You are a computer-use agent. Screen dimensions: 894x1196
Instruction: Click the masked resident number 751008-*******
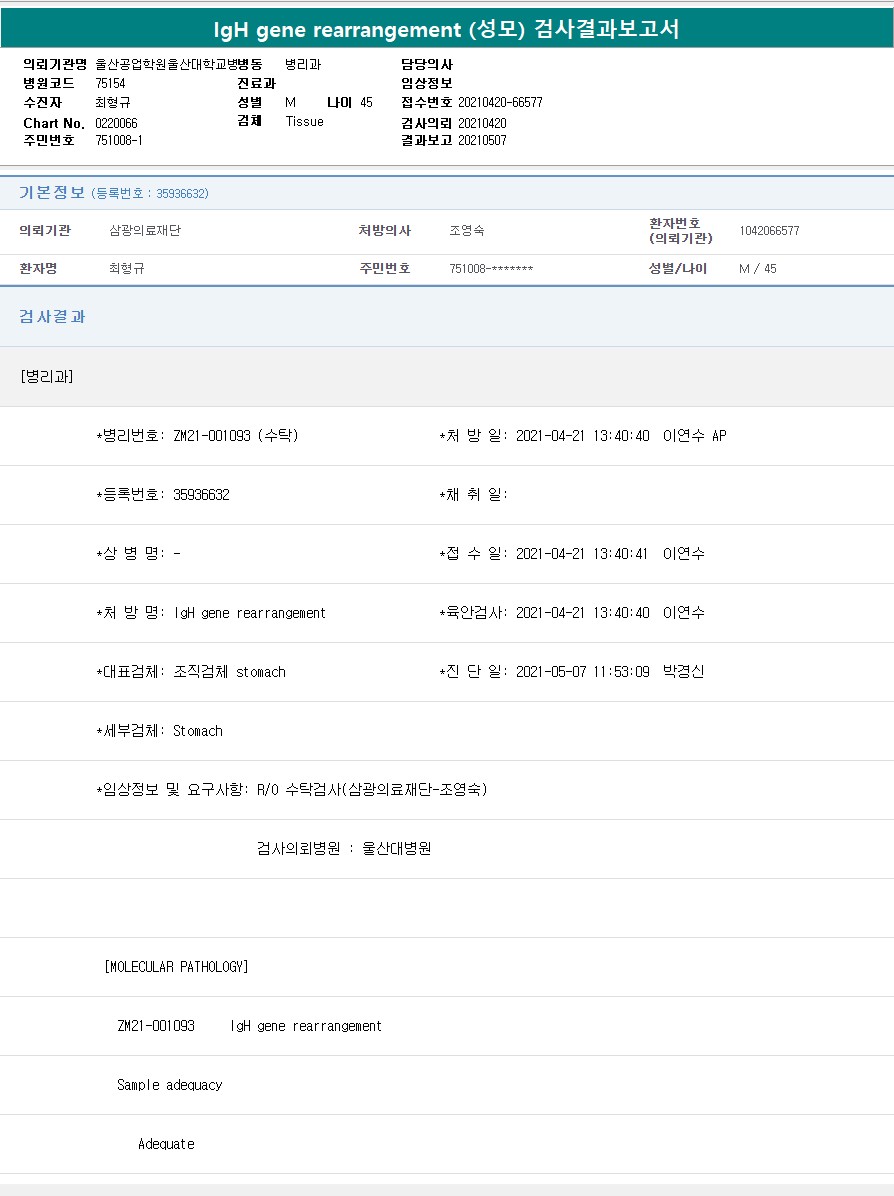[491, 269]
